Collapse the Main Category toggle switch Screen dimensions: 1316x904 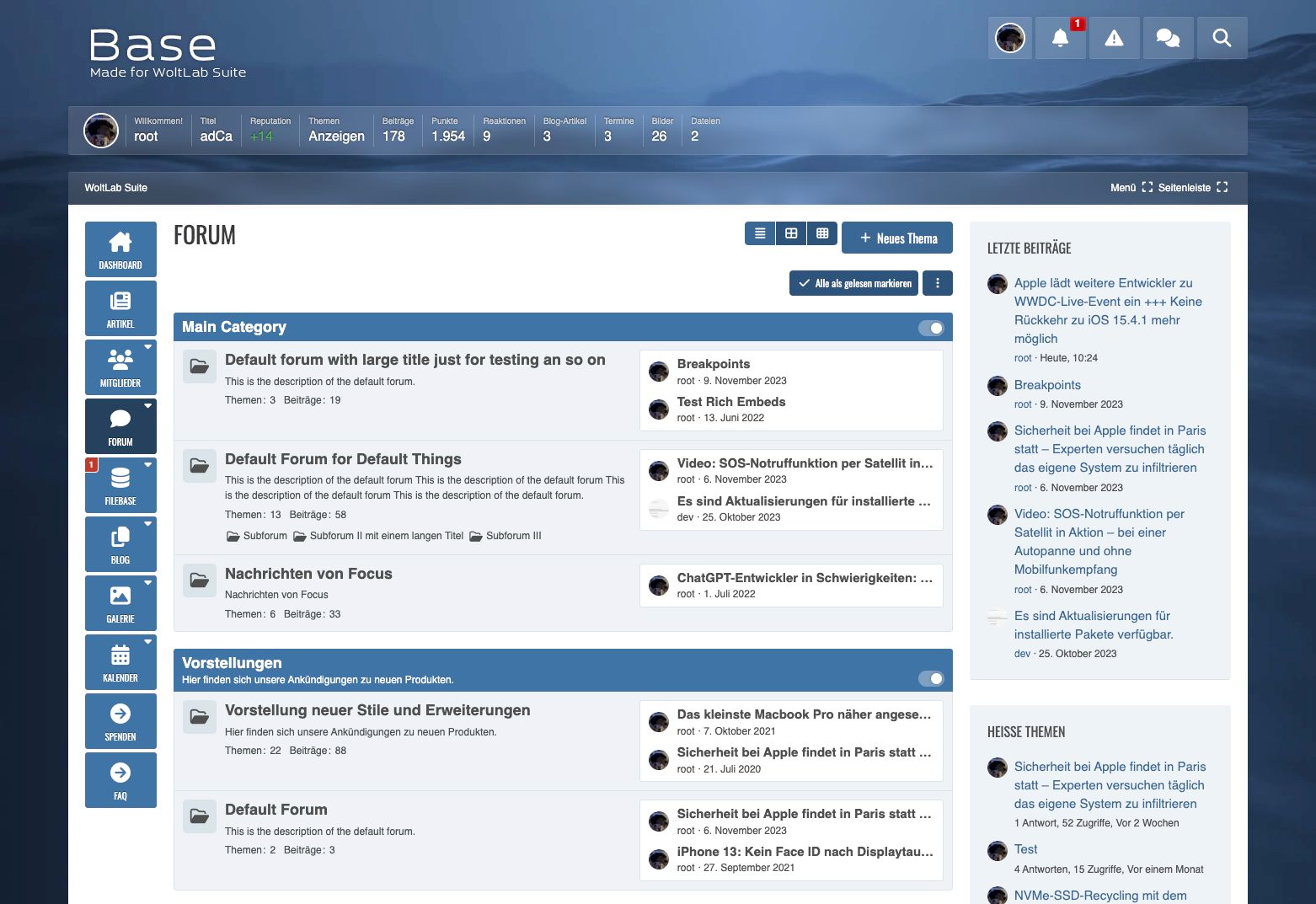pos(931,328)
